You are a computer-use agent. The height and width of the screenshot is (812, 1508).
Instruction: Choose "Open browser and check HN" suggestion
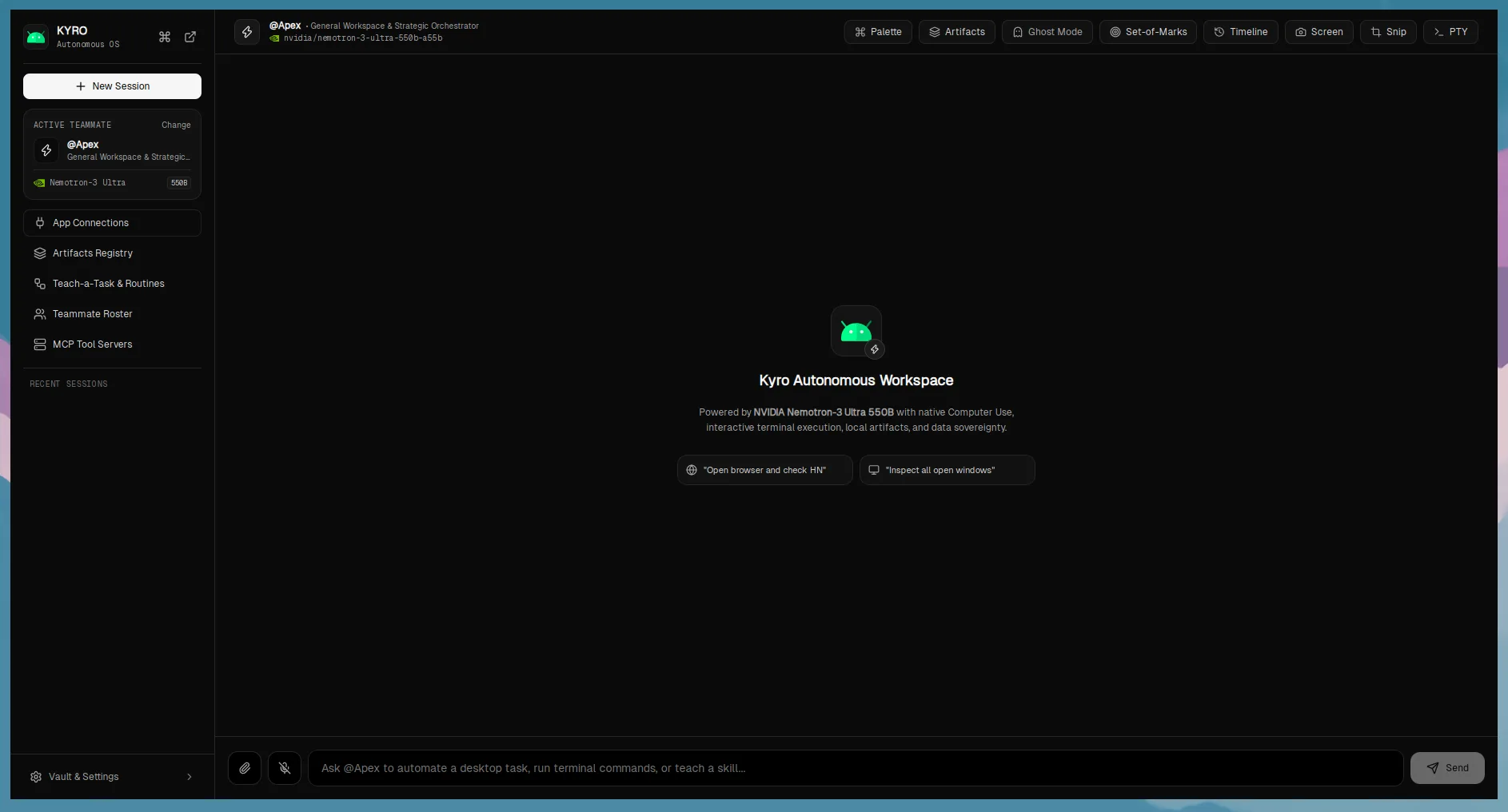click(x=765, y=470)
